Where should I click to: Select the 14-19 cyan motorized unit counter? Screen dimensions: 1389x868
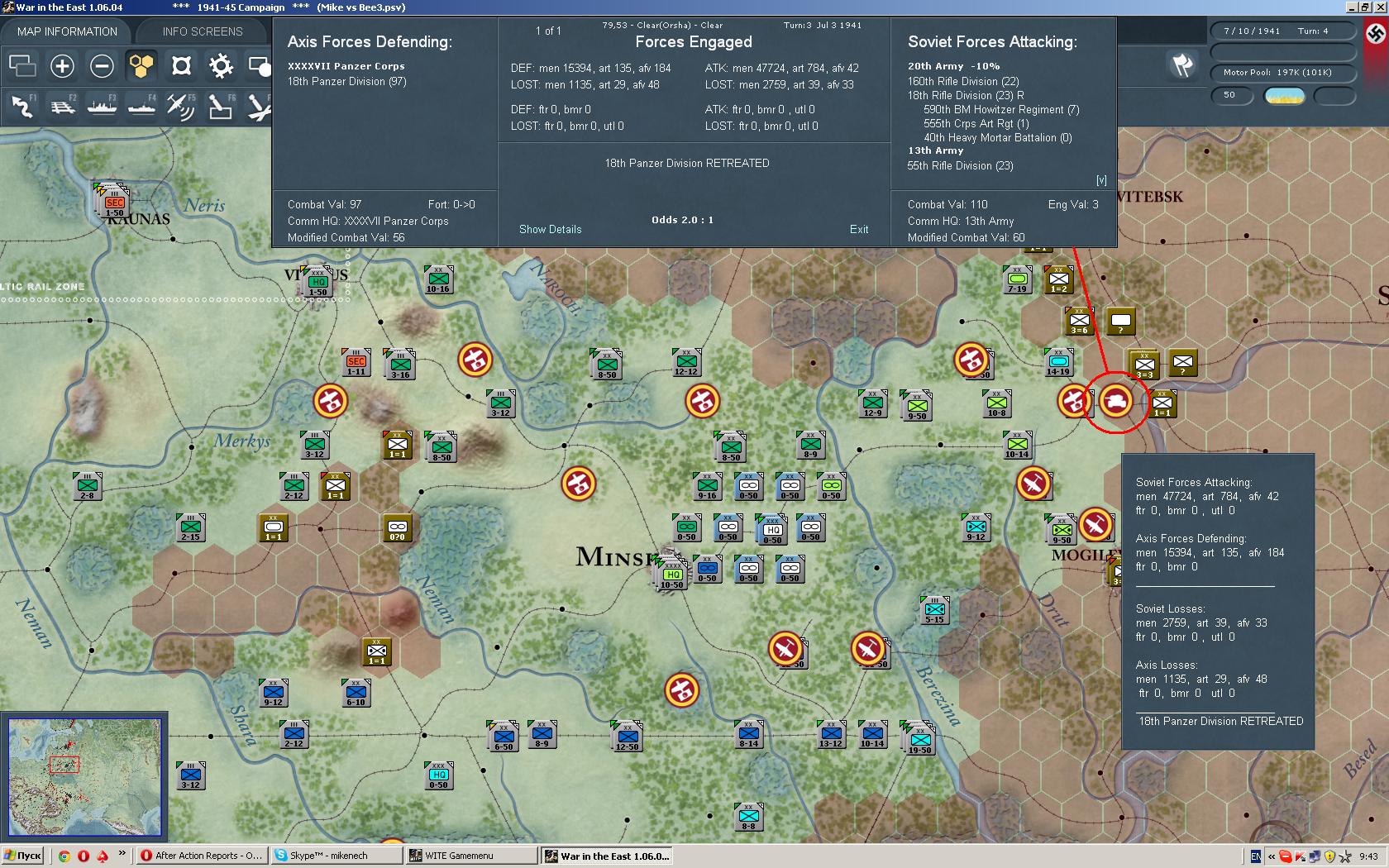click(x=1058, y=362)
